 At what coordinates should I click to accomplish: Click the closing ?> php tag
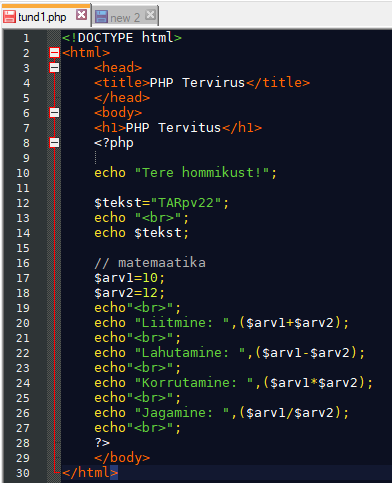point(102,443)
